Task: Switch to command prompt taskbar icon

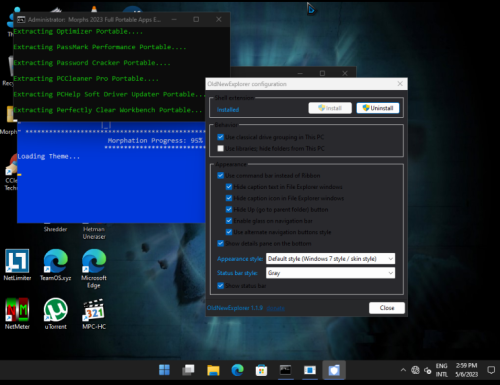Action: 286,370
